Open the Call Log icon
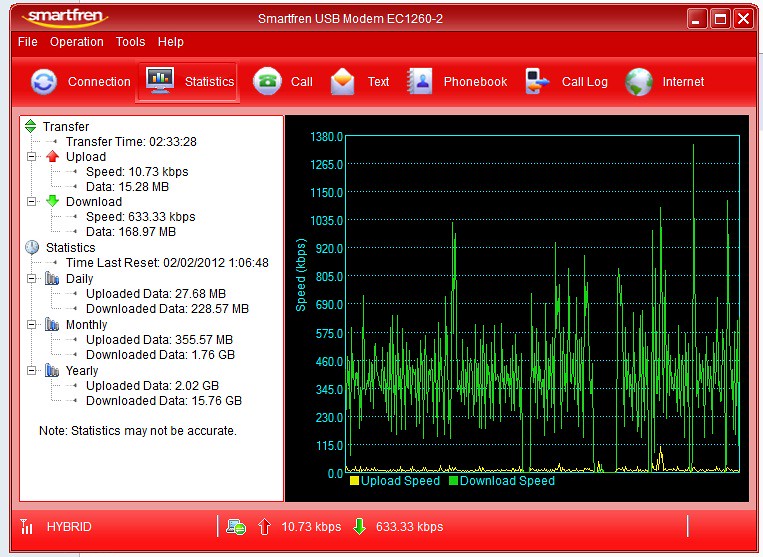 click(538, 82)
